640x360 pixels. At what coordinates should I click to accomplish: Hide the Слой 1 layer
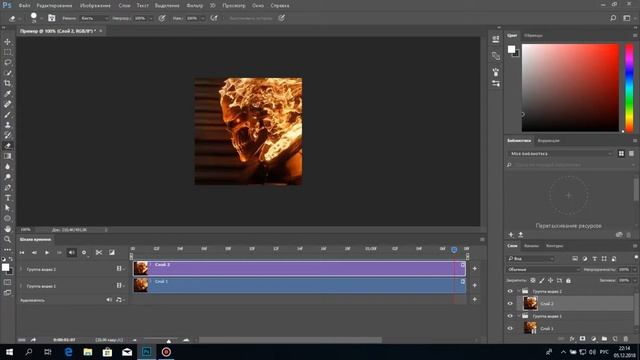point(510,328)
